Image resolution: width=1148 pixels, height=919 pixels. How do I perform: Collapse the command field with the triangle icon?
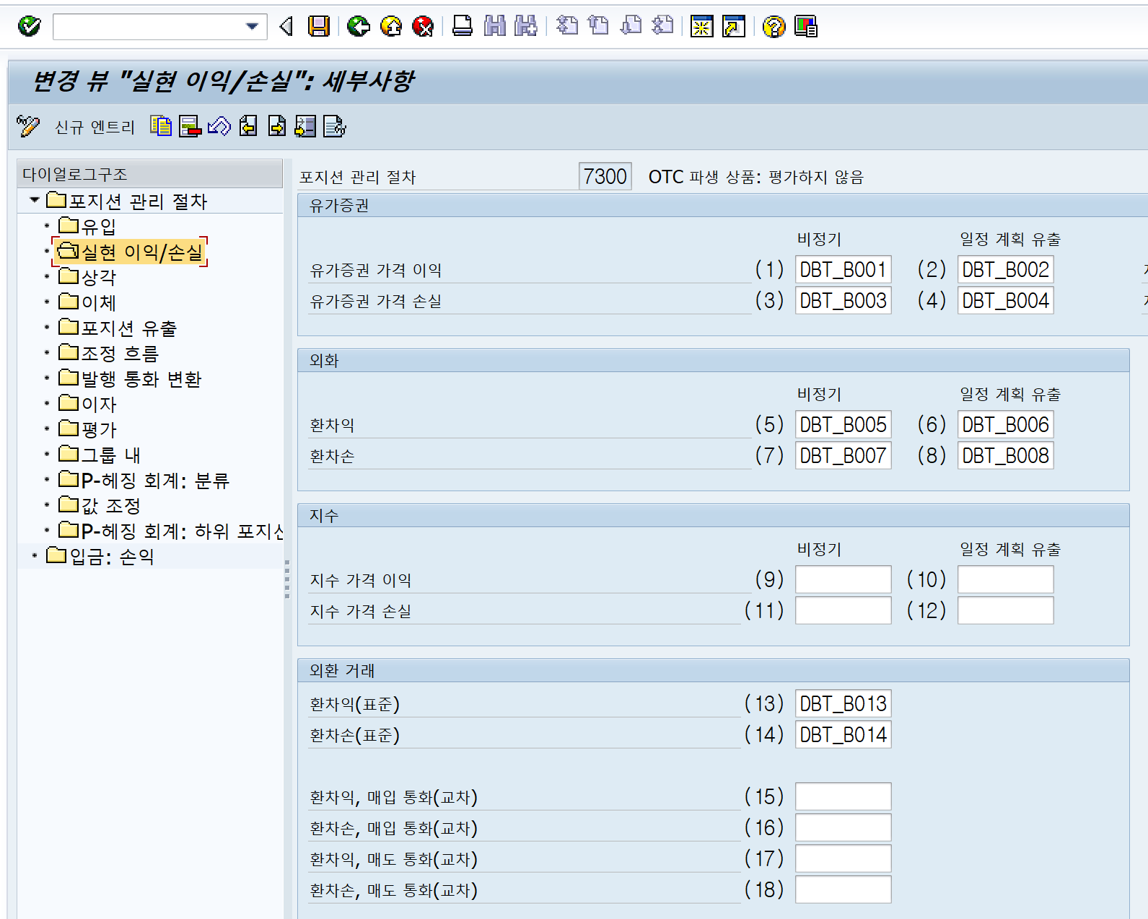[286, 27]
